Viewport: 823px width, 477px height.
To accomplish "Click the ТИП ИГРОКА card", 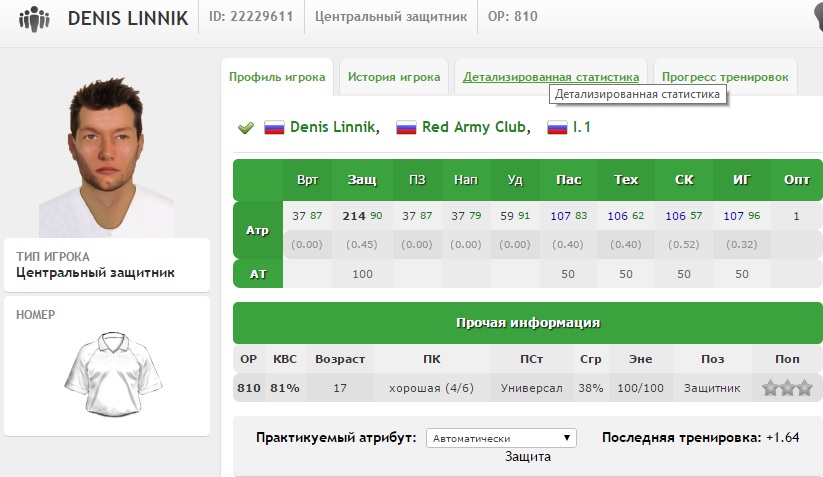I will [x=107, y=264].
